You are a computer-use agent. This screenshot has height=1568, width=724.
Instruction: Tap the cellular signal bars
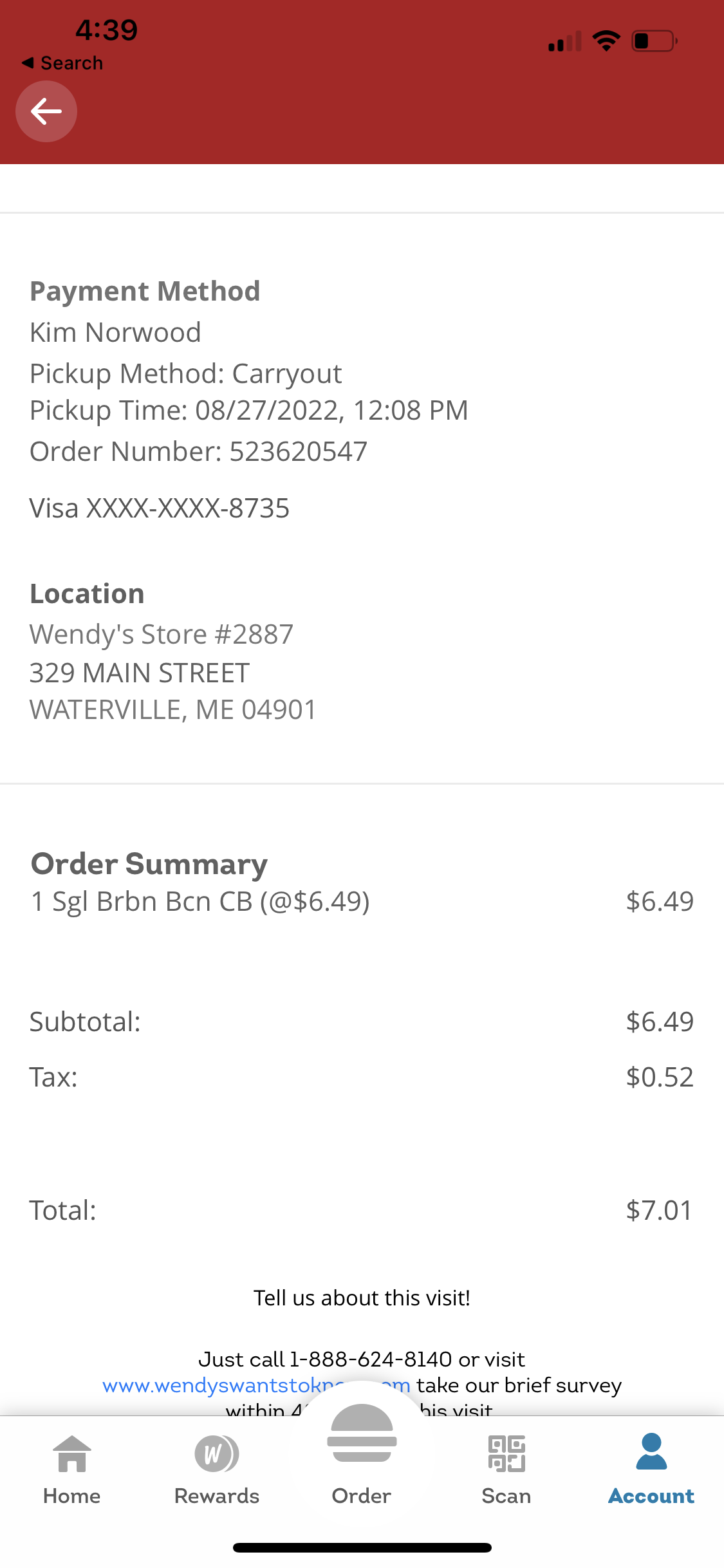pyautogui.click(x=564, y=42)
